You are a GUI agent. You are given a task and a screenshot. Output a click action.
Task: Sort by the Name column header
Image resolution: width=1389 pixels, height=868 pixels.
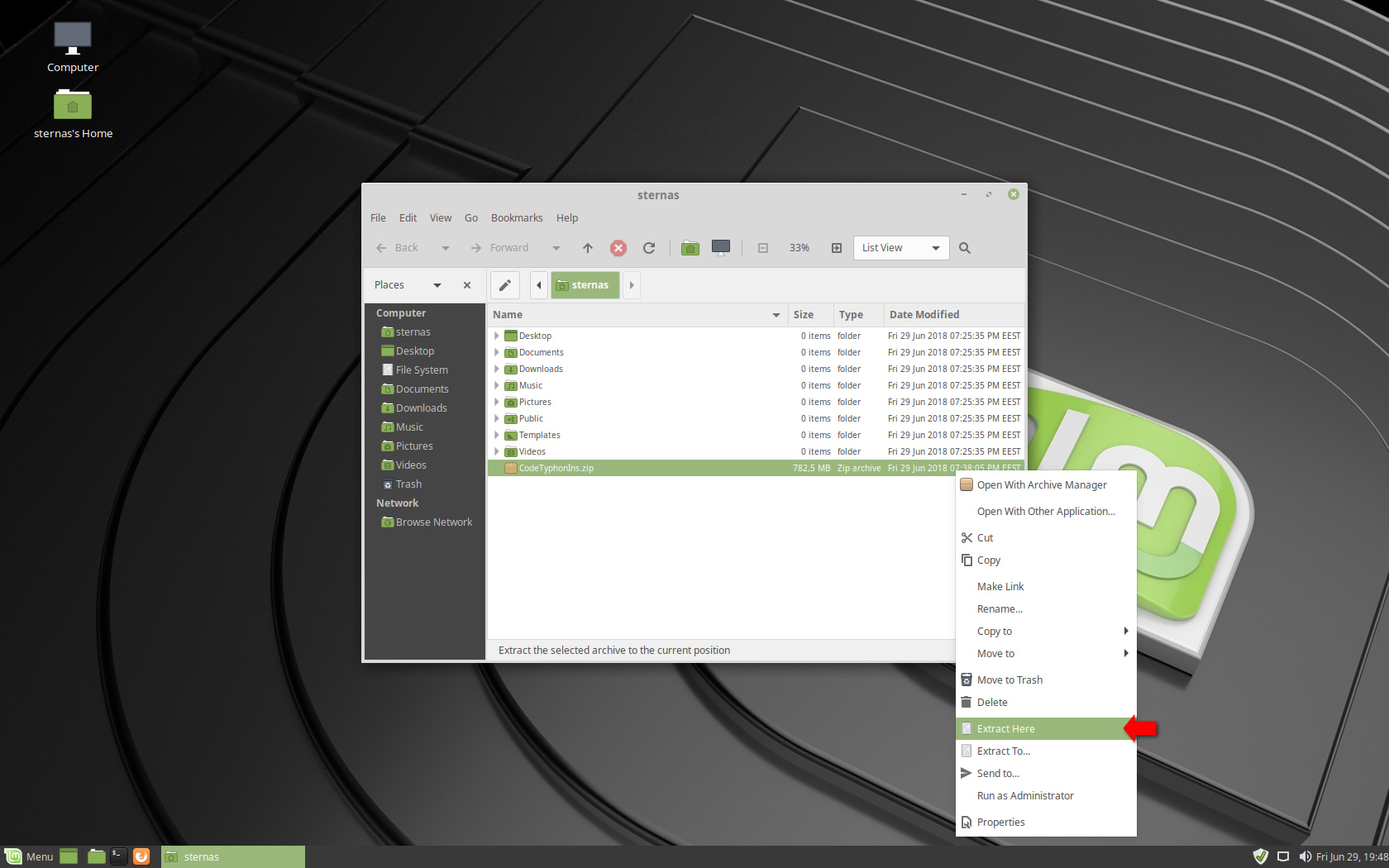pyautogui.click(x=637, y=315)
